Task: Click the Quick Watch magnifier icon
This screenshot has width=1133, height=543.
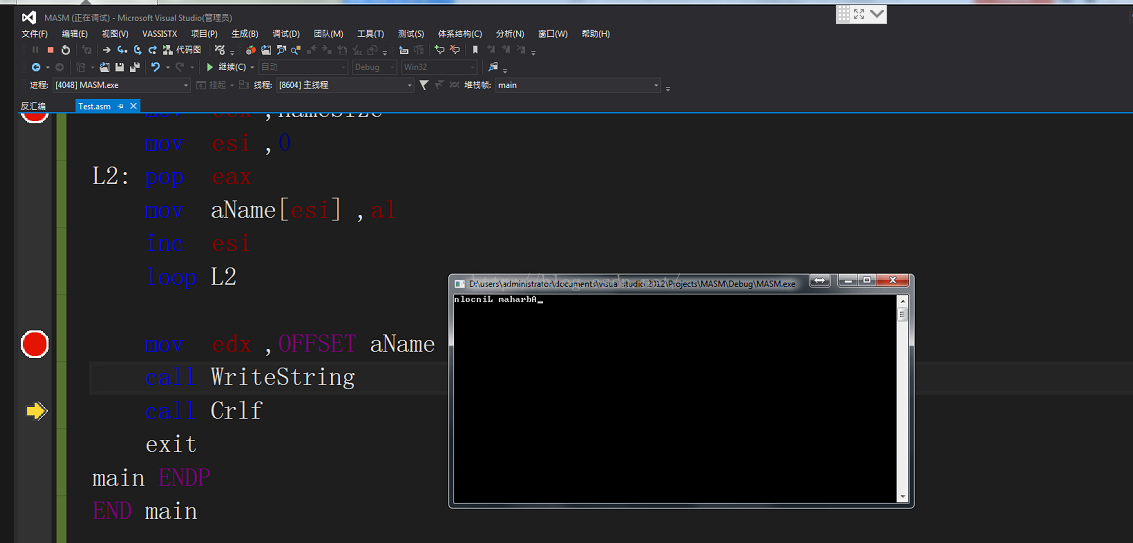Action: pyautogui.click(x=281, y=50)
